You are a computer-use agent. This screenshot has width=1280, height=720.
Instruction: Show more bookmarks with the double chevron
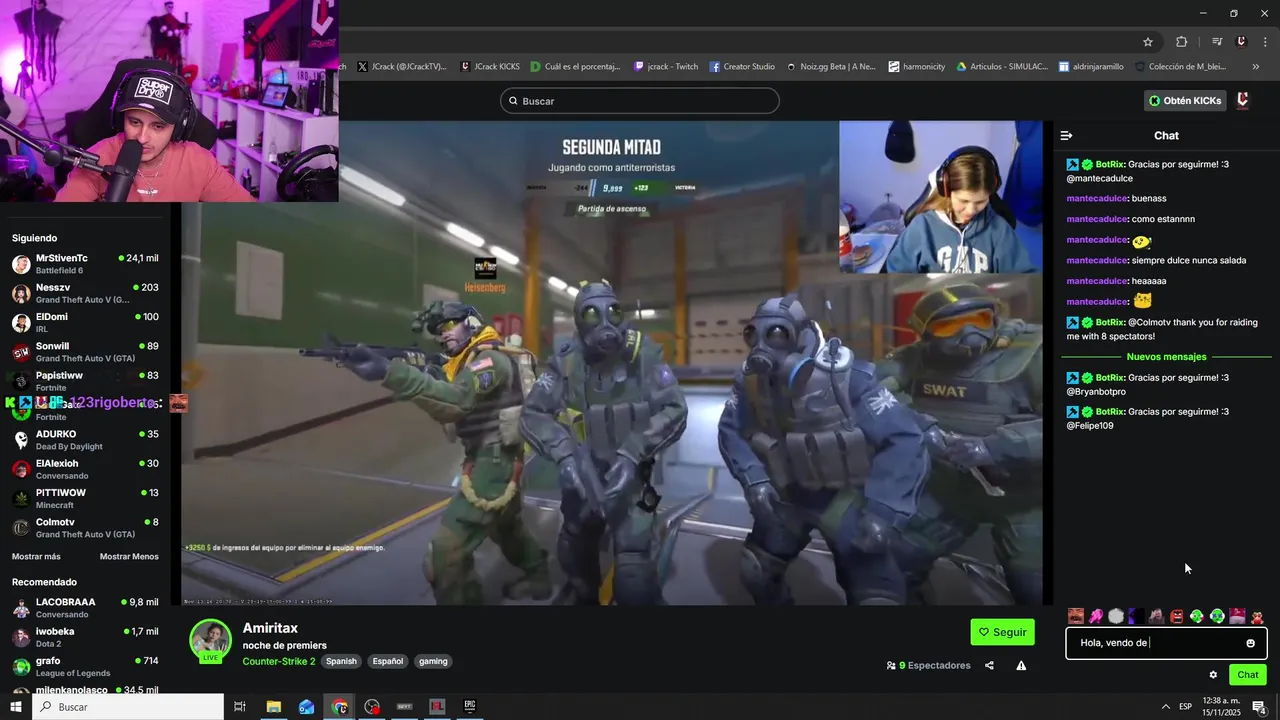click(1256, 67)
